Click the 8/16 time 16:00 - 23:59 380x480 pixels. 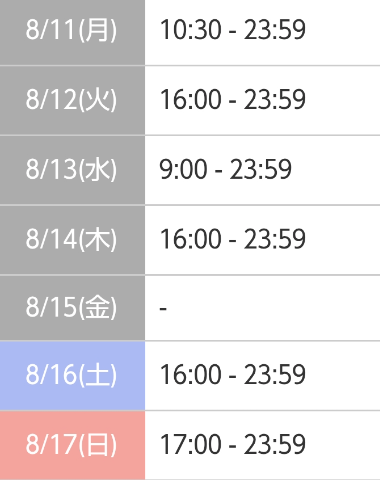tap(233, 374)
